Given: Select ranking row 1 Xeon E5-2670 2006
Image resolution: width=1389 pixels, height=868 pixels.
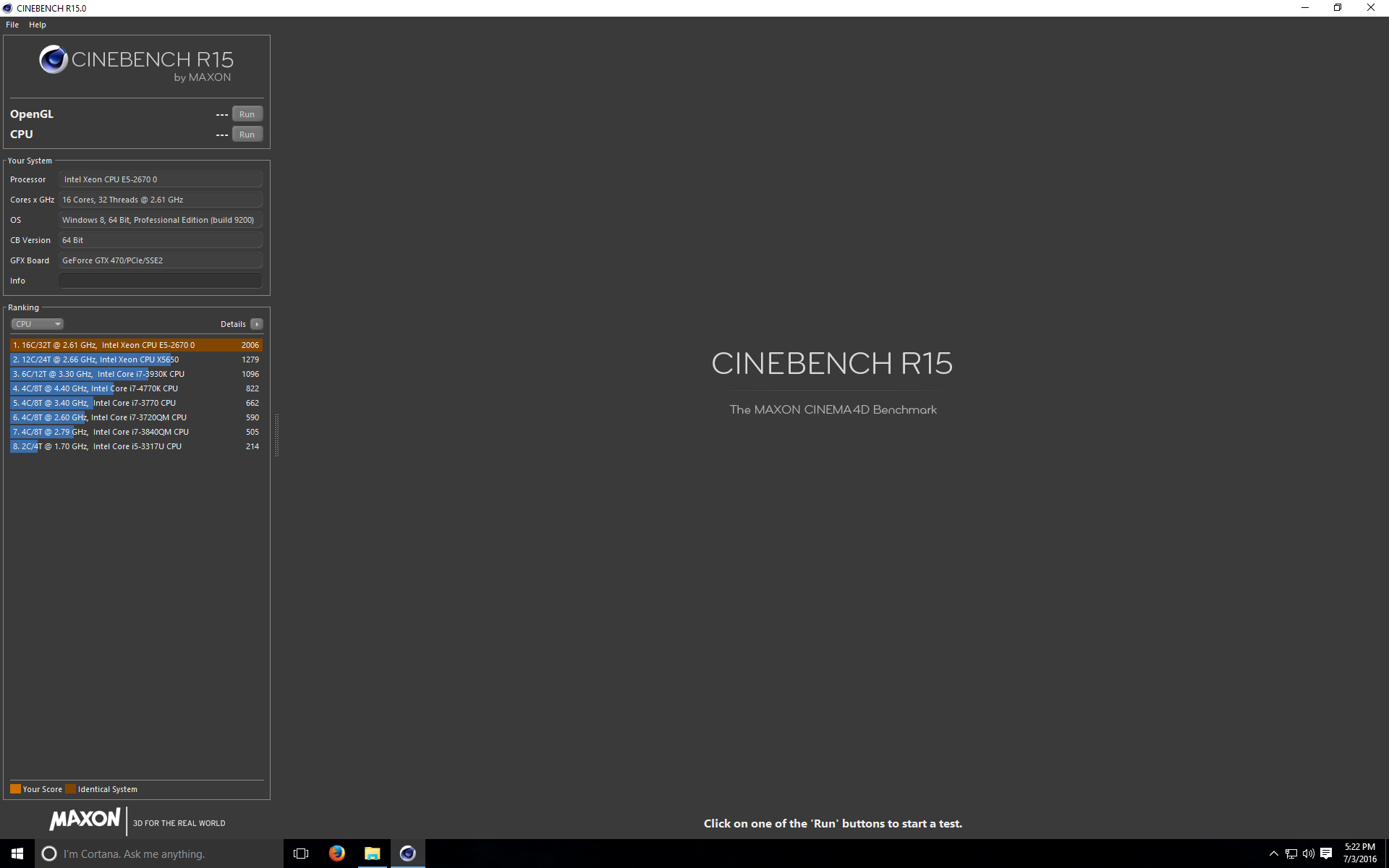Looking at the screenshot, I should tap(136, 345).
